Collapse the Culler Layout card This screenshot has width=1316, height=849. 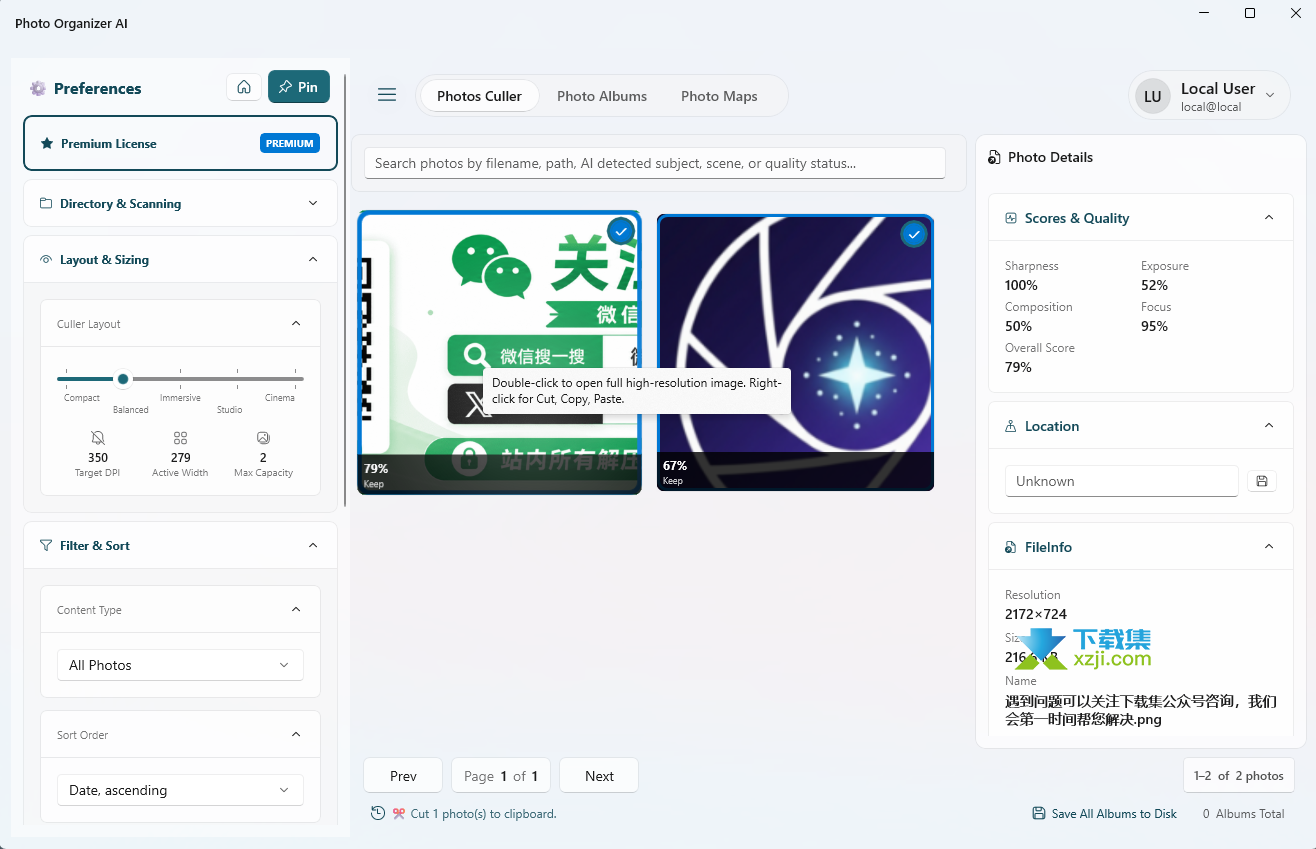click(296, 324)
